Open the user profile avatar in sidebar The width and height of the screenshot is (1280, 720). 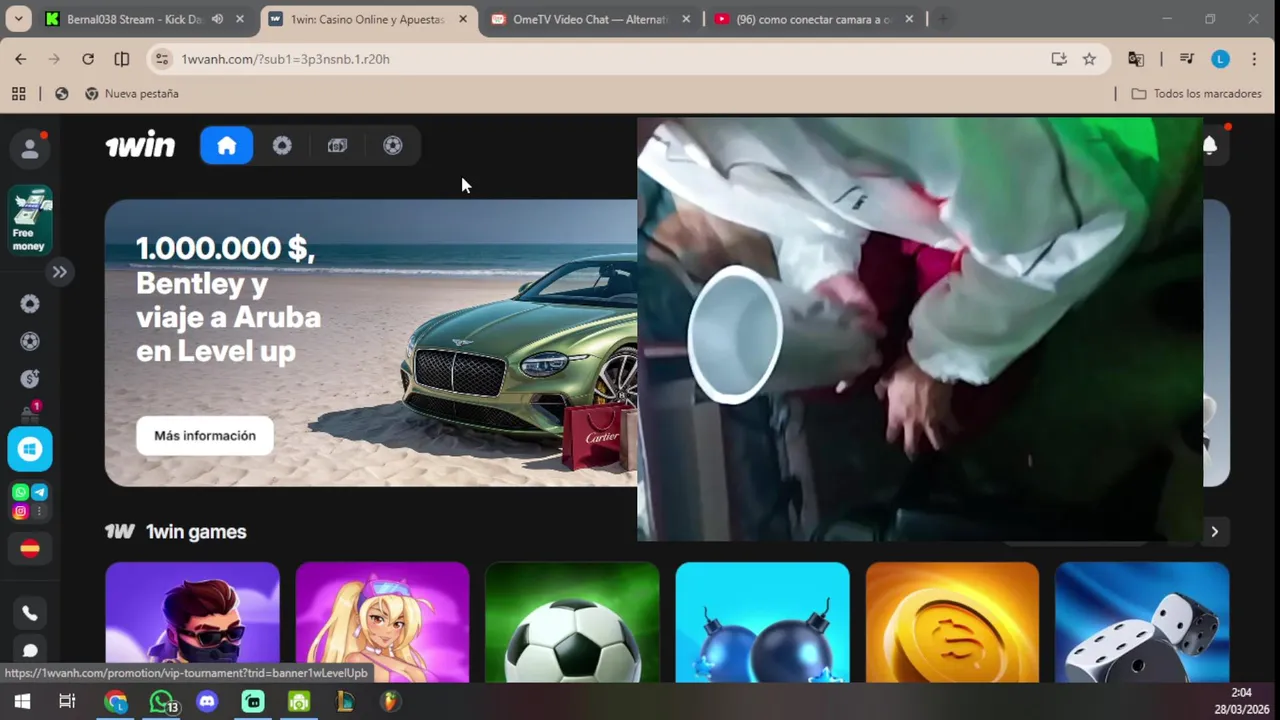30,149
